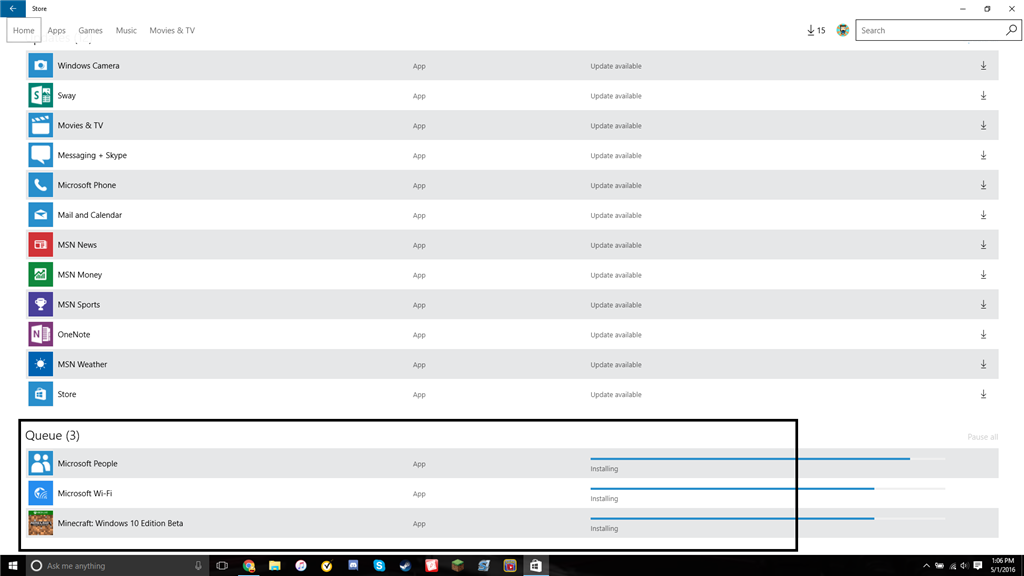Click the MSN Money chart icon
The image size is (1024, 576).
click(x=40, y=275)
